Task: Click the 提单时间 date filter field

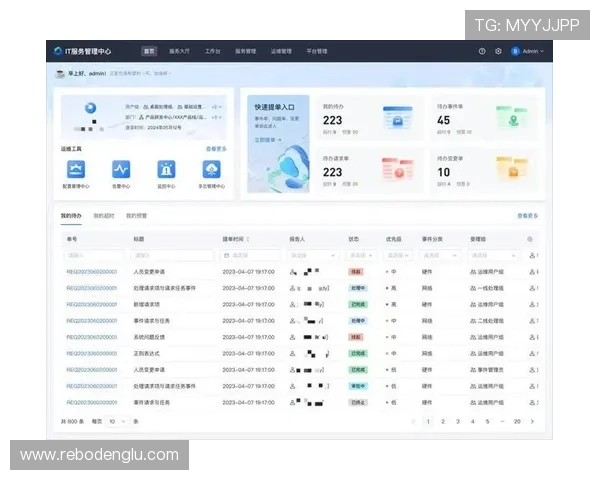Action: click(251, 255)
